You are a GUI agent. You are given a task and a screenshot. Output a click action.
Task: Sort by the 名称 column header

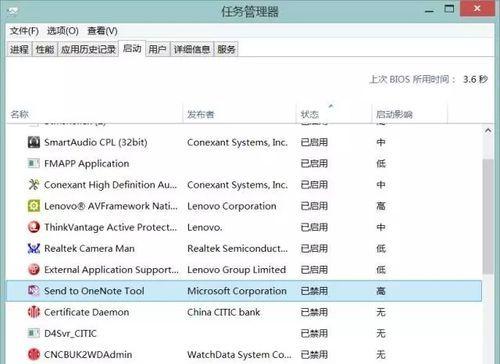pyautogui.click(x=94, y=114)
